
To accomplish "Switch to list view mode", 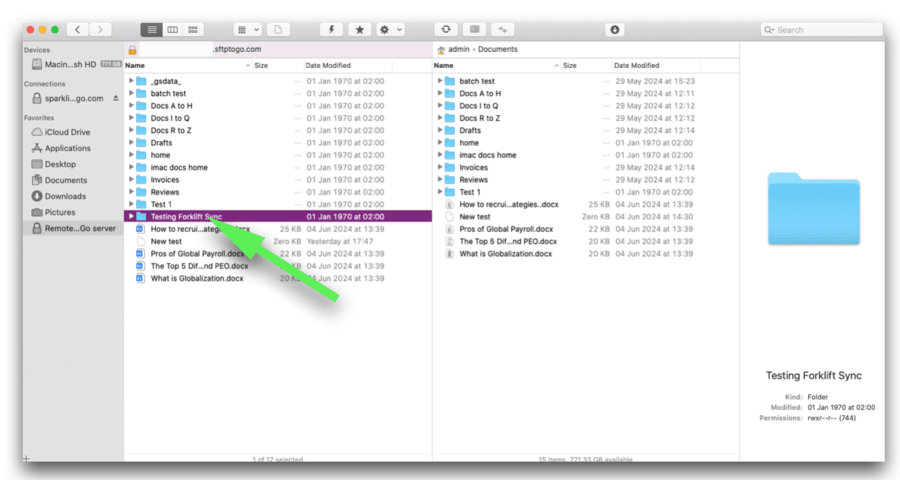I will [152, 29].
